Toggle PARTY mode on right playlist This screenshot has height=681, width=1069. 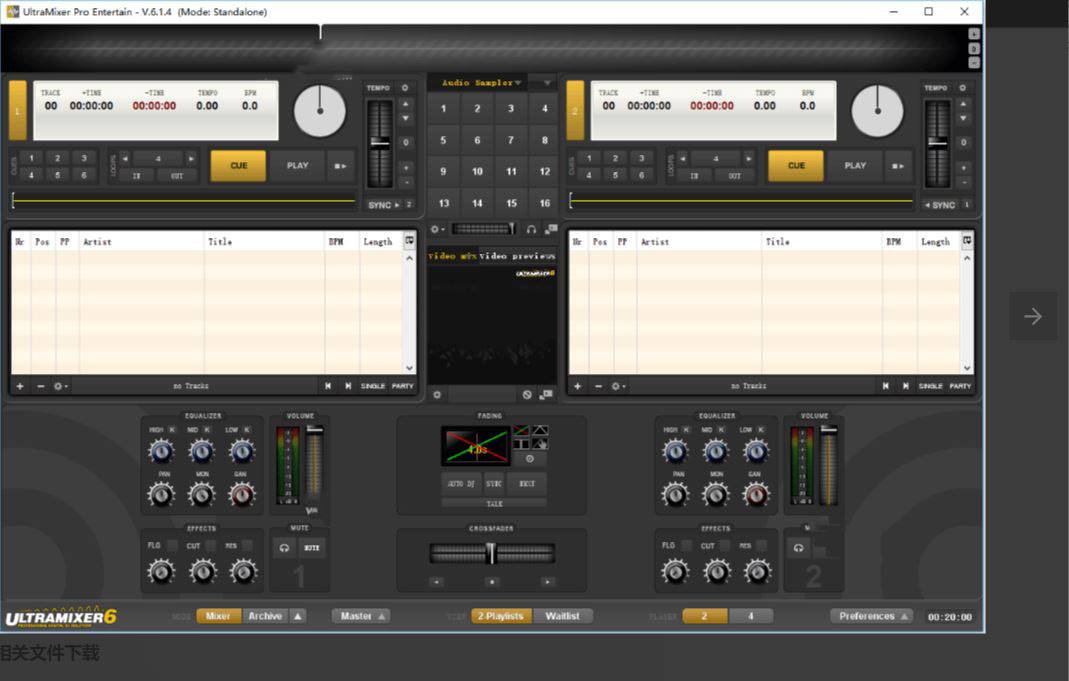click(x=960, y=387)
